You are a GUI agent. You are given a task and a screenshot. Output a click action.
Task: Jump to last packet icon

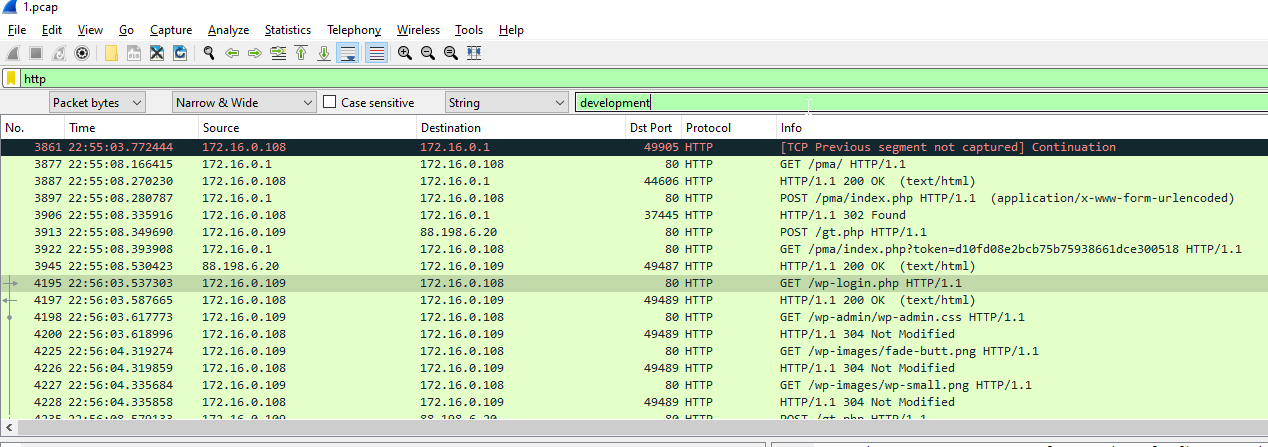coord(324,53)
